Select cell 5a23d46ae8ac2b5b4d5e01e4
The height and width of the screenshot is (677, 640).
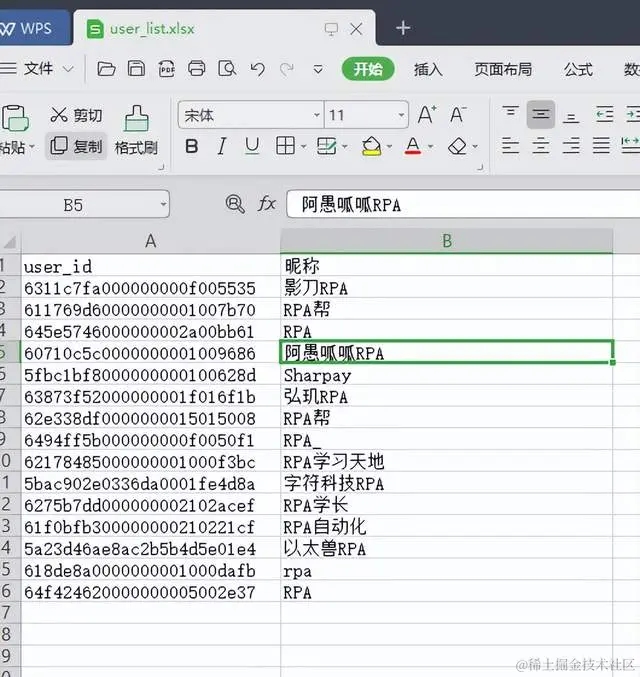(x=151, y=548)
